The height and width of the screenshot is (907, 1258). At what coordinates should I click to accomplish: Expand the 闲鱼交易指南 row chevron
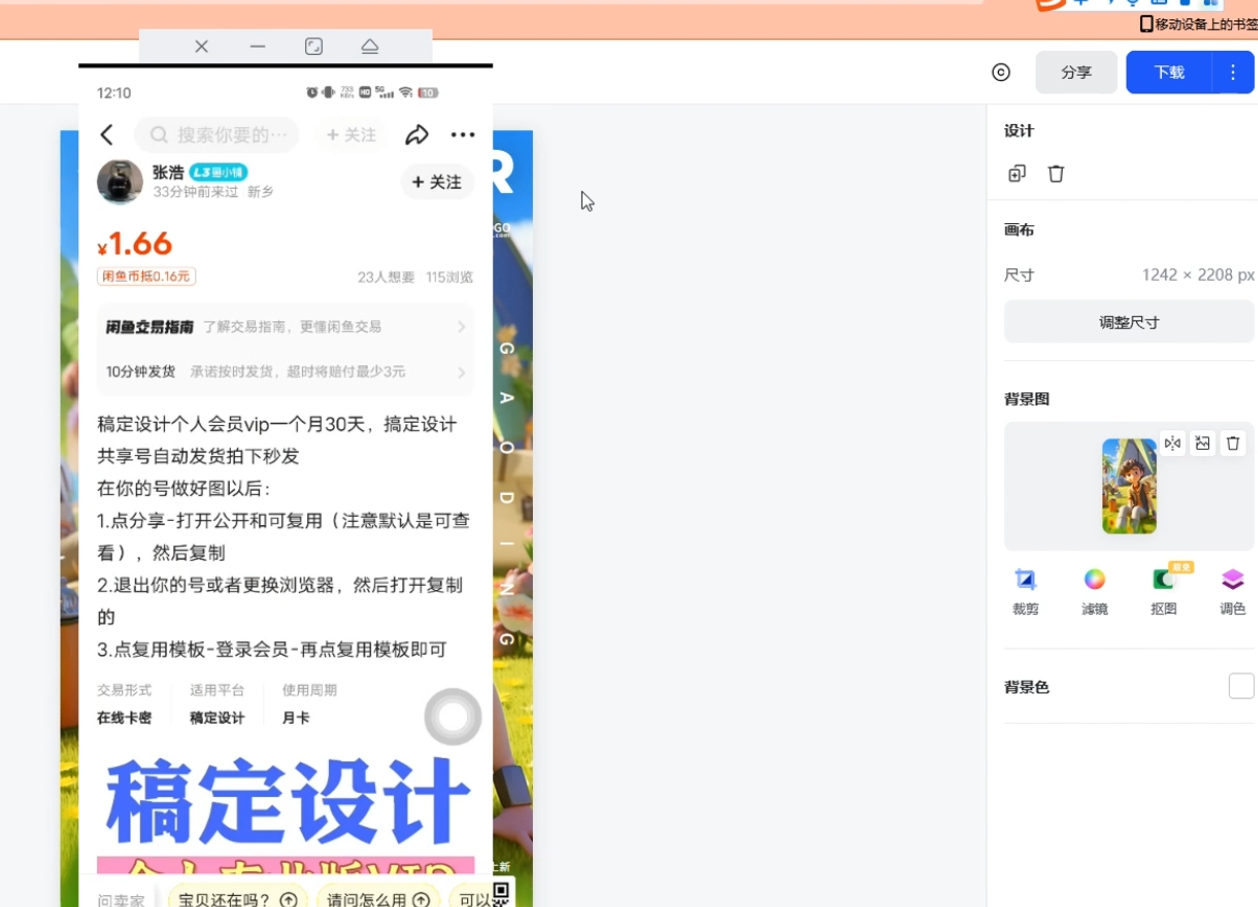(461, 327)
